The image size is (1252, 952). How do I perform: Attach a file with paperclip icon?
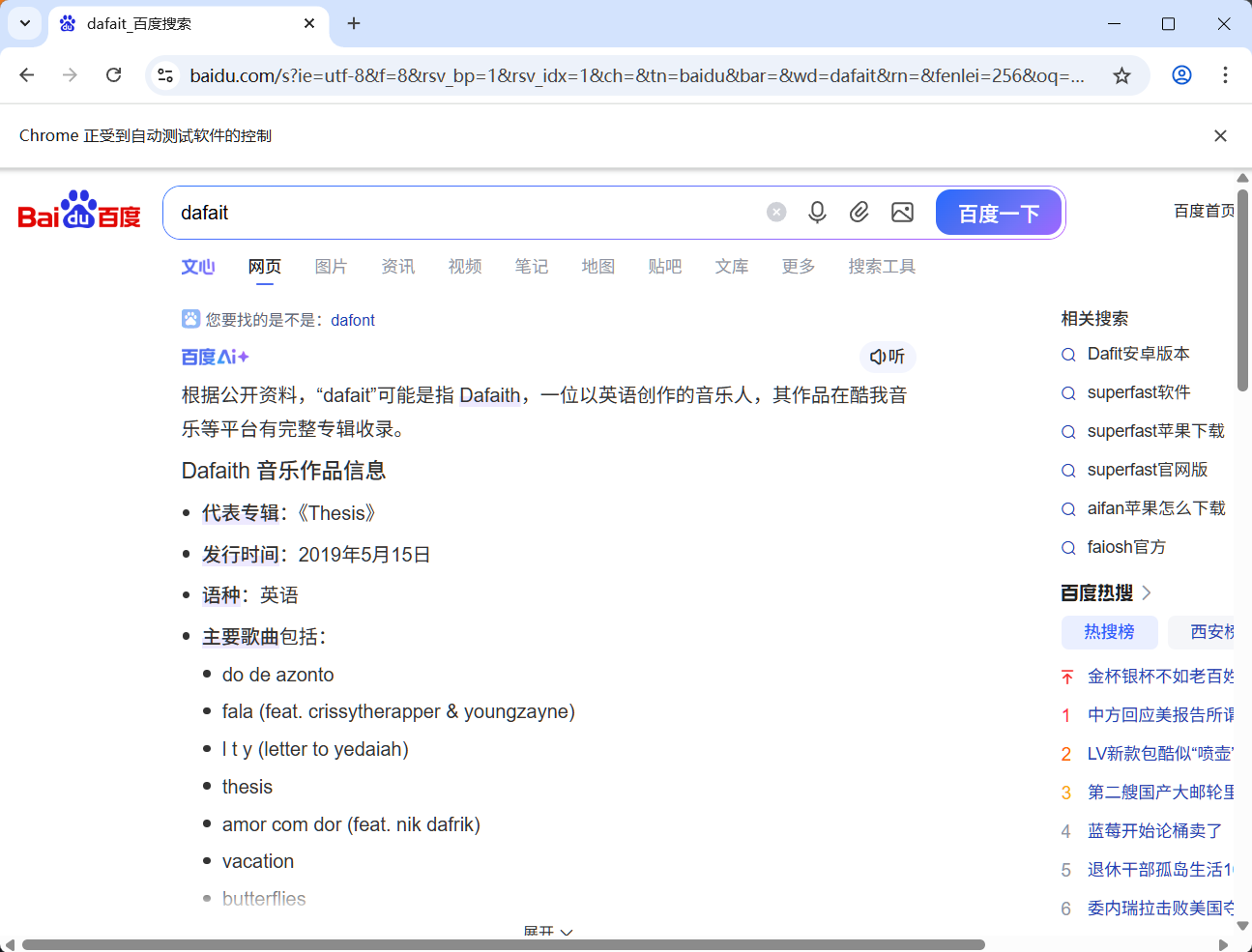pos(859,213)
